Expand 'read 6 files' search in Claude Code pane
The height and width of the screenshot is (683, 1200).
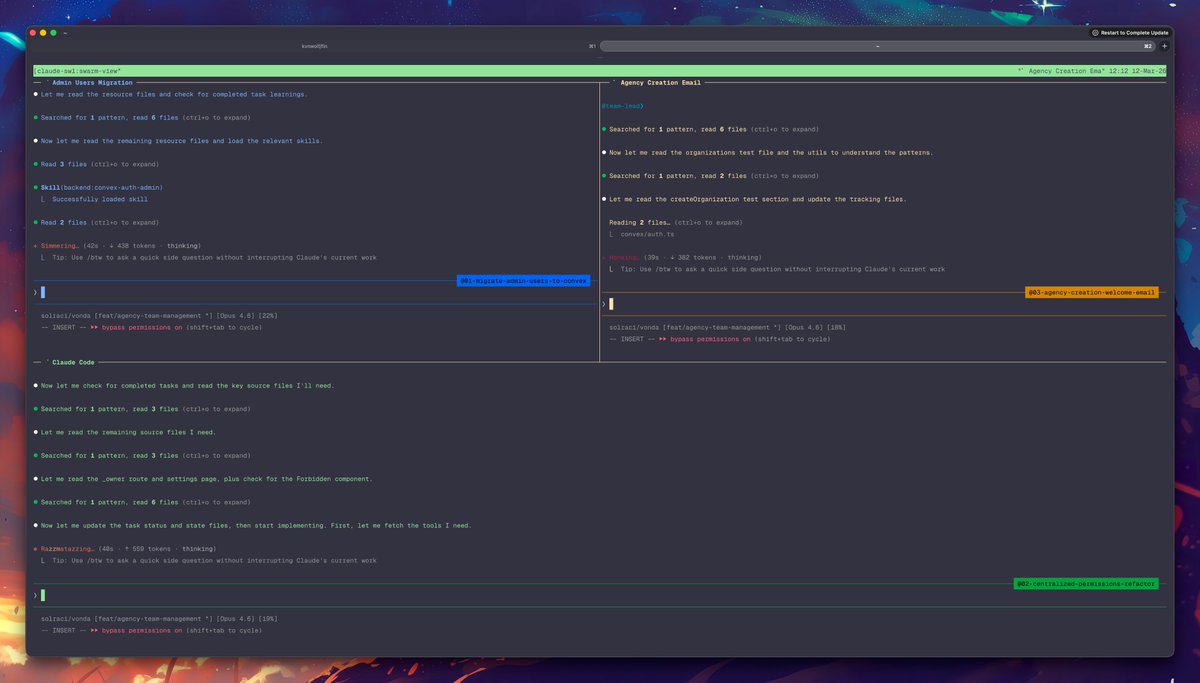pos(145,502)
